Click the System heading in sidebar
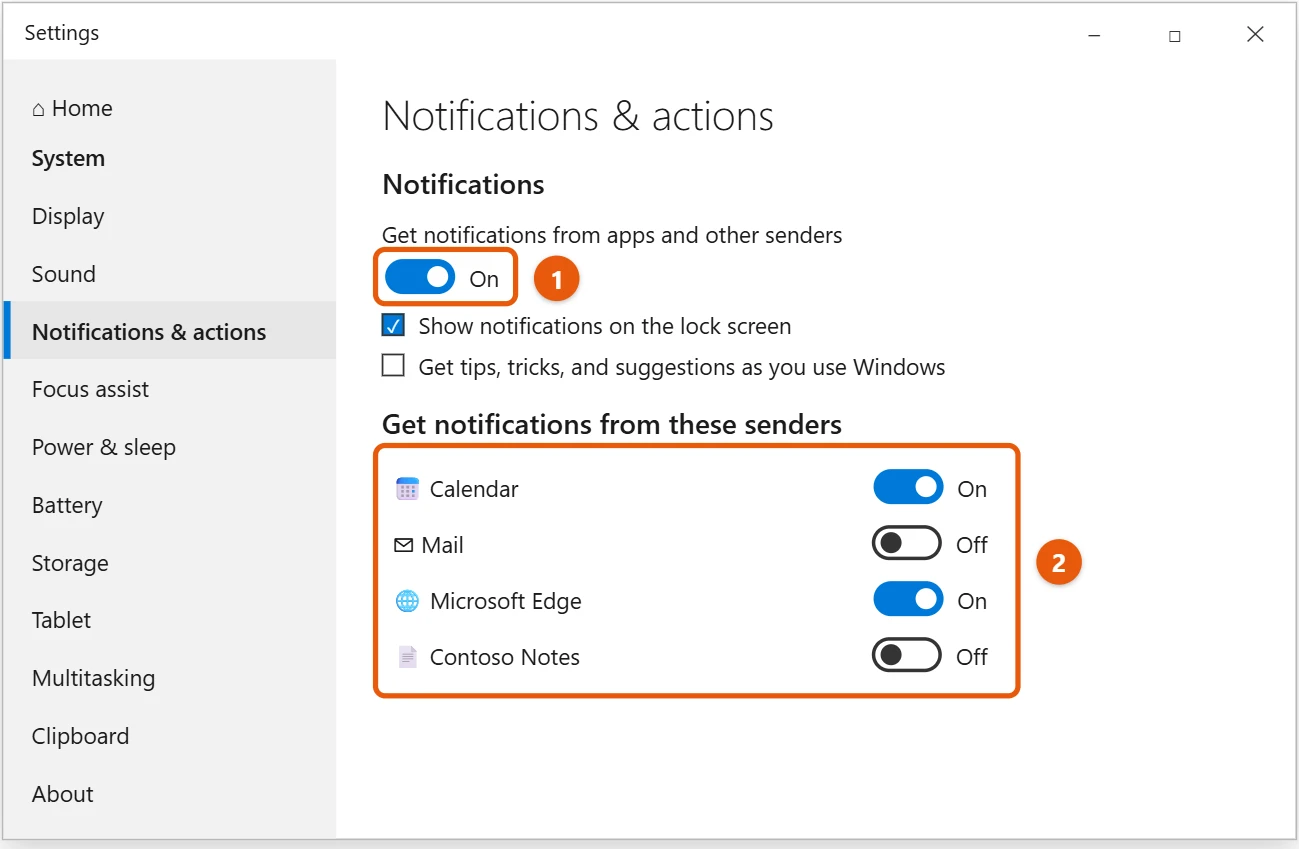 [68, 158]
